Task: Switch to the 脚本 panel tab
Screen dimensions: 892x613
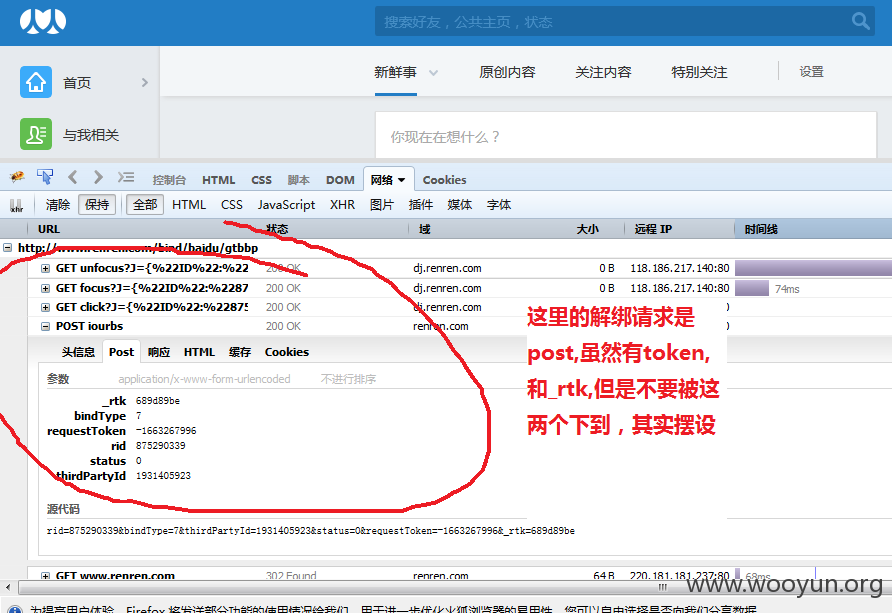Action: coord(298,180)
